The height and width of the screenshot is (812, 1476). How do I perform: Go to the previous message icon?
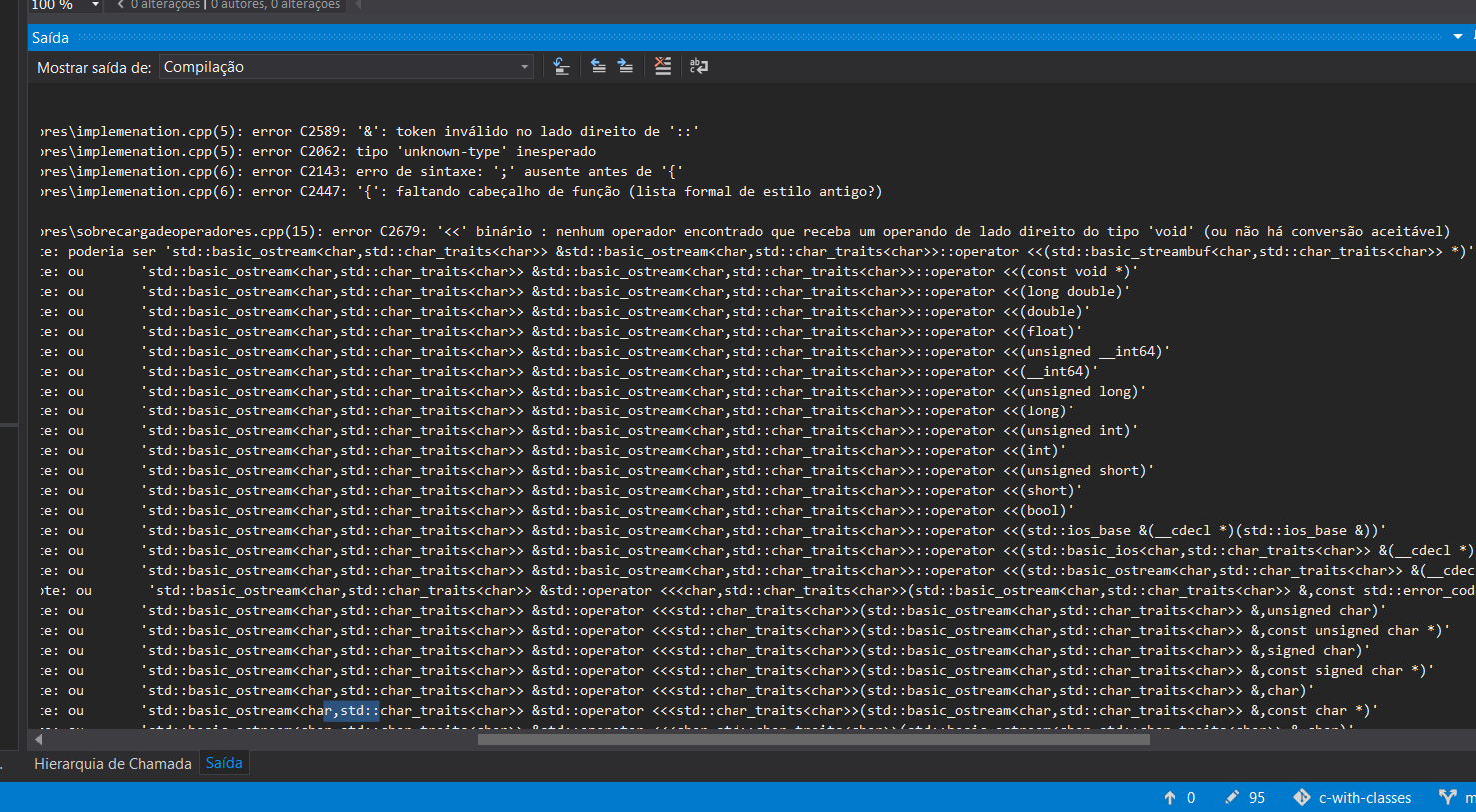pyautogui.click(x=598, y=67)
